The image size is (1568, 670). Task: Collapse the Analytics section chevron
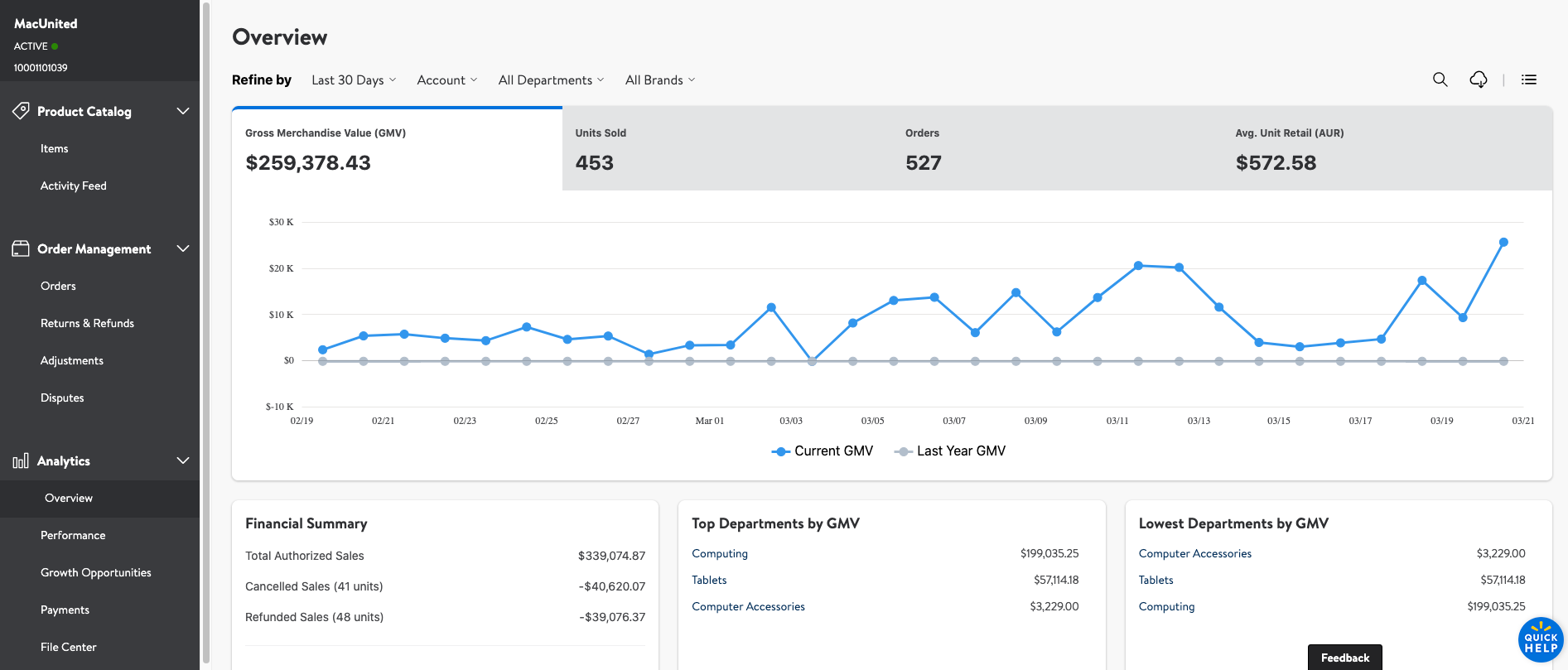[183, 460]
